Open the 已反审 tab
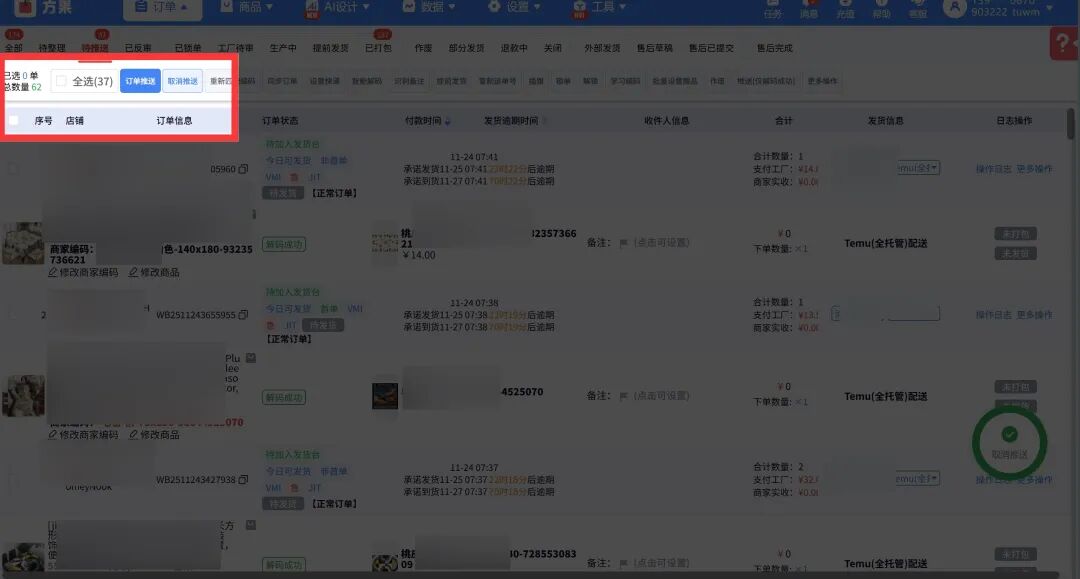The height and width of the screenshot is (579, 1080). coord(138,48)
